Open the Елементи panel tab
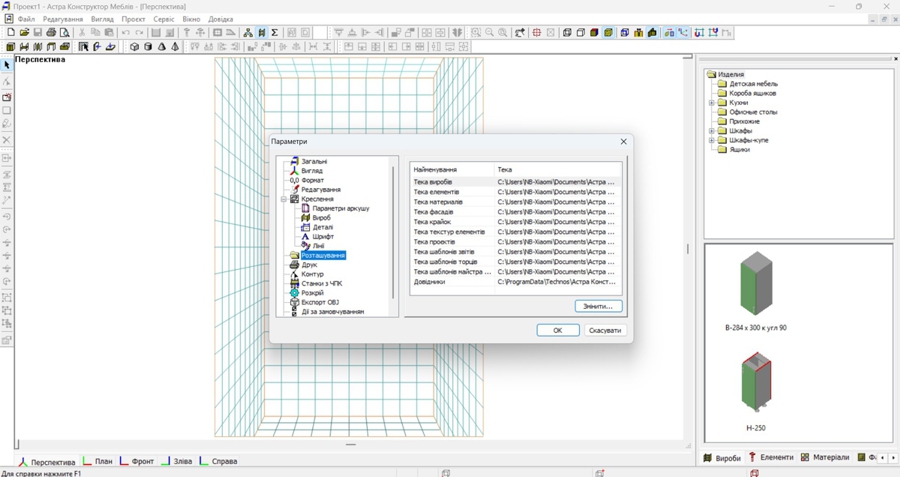Screen dimensions: 900x477 pos(771,457)
